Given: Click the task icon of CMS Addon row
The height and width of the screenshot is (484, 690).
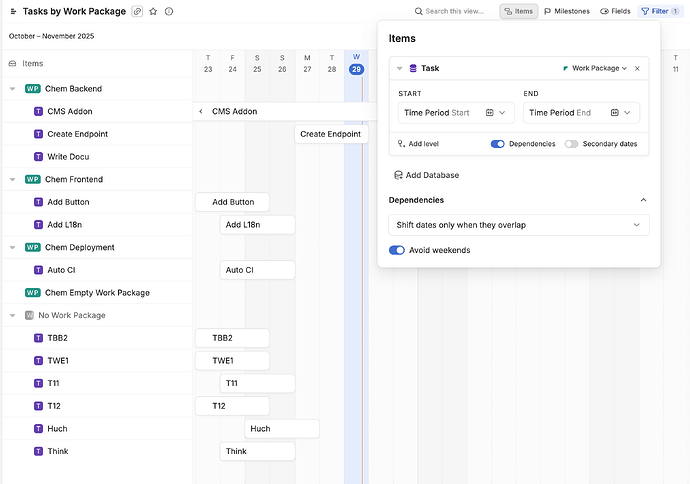Looking at the screenshot, I should click(38, 112).
